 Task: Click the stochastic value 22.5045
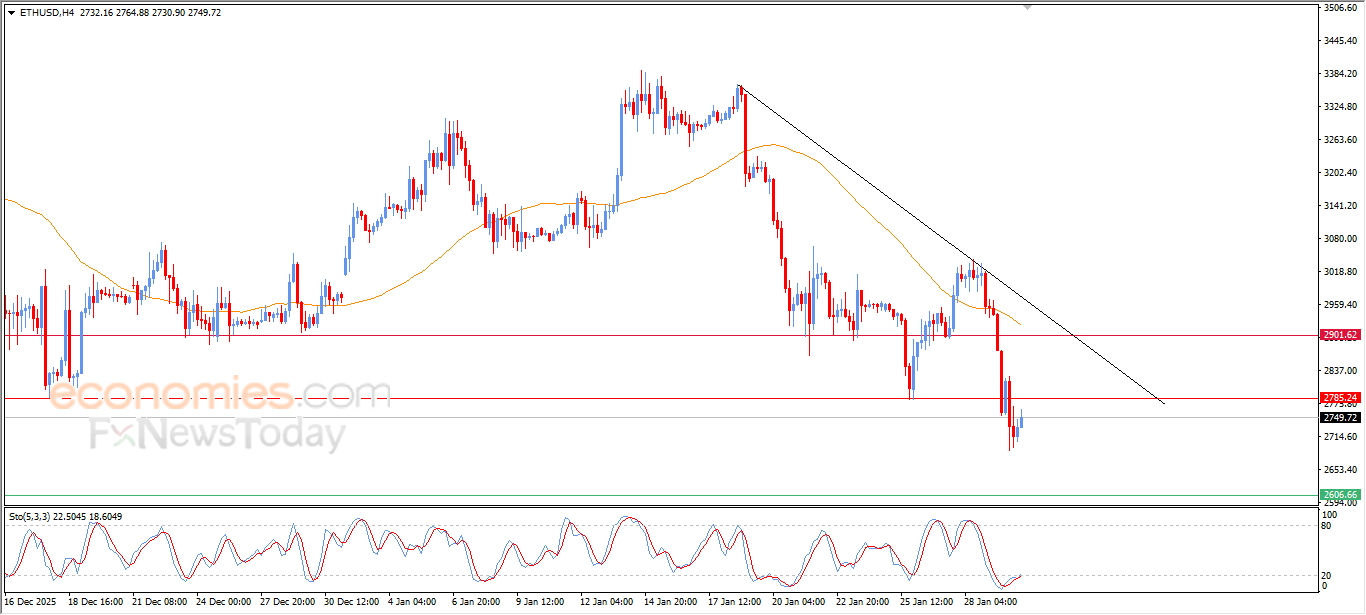[x=68, y=517]
